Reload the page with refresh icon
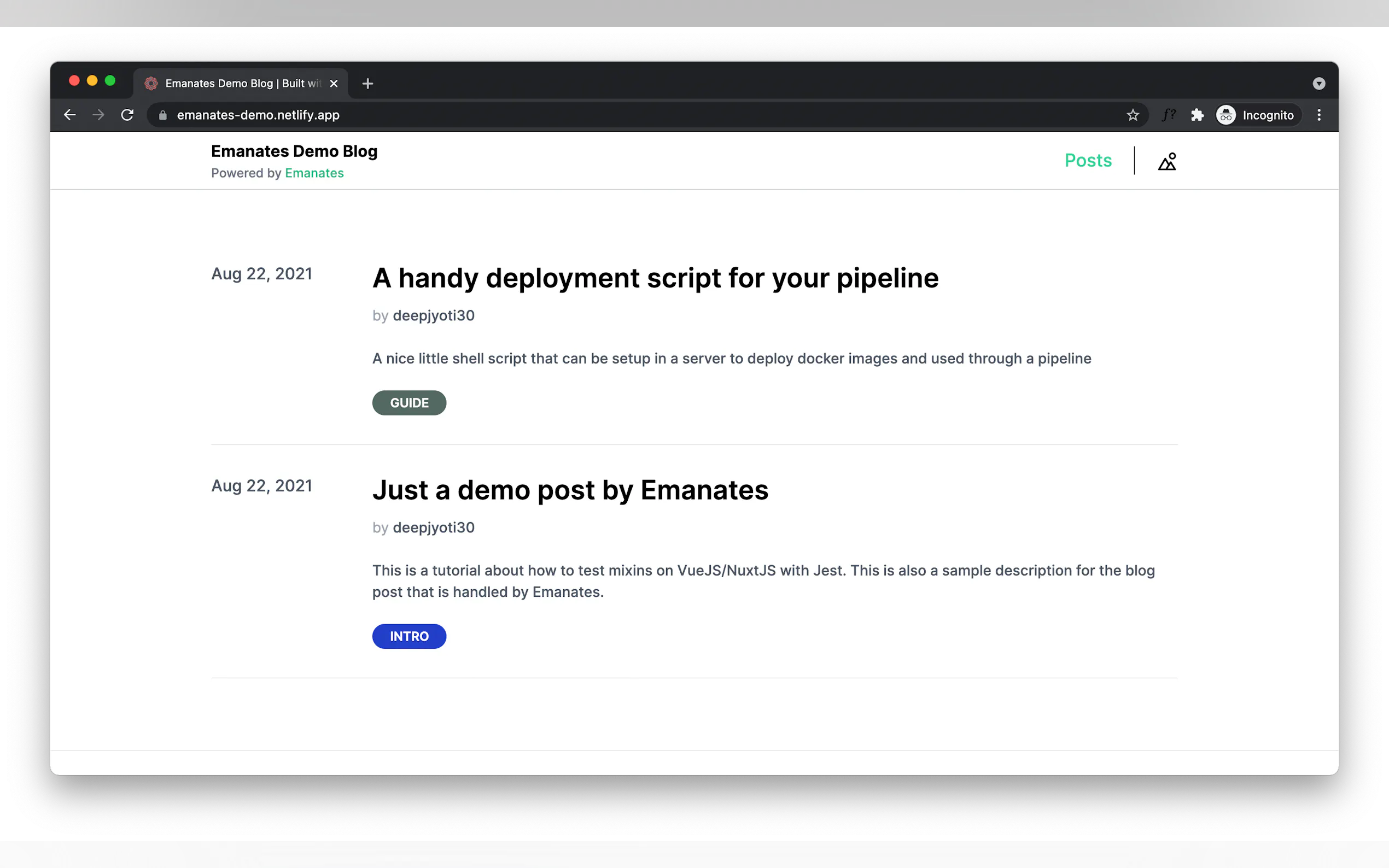The height and width of the screenshot is (868, 1389). click(x=127, y=115)
